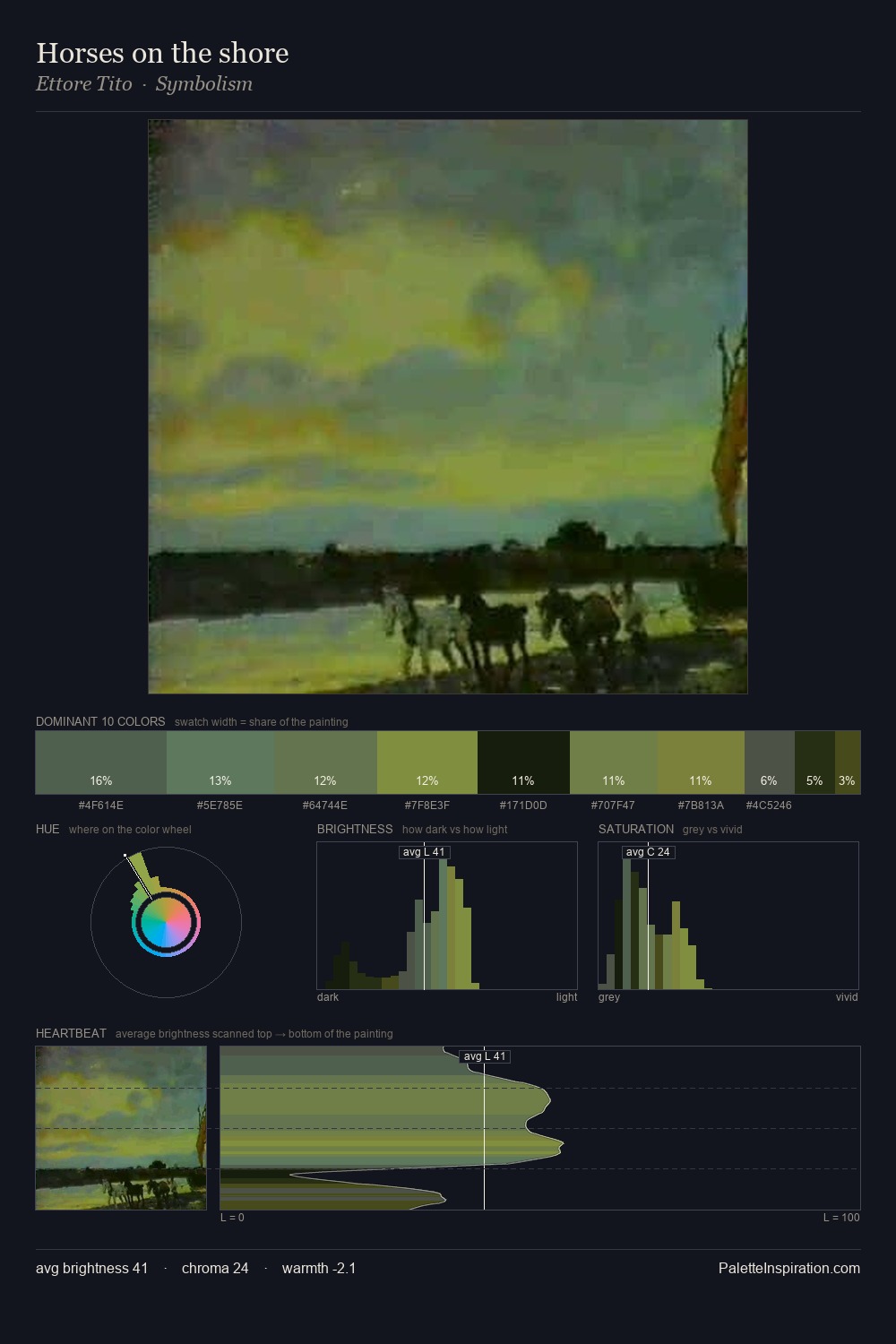Select the 16% swatch #4F614E
The image size is (896, 1344).
101,762
